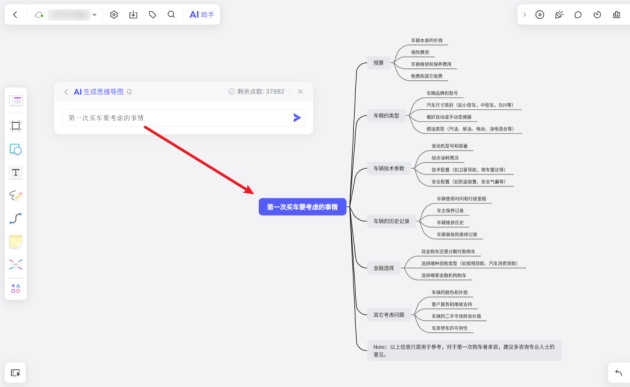Screen dimensions: 630x387
Task: Select the Frame tool in left sidebar
Action: 16,126
